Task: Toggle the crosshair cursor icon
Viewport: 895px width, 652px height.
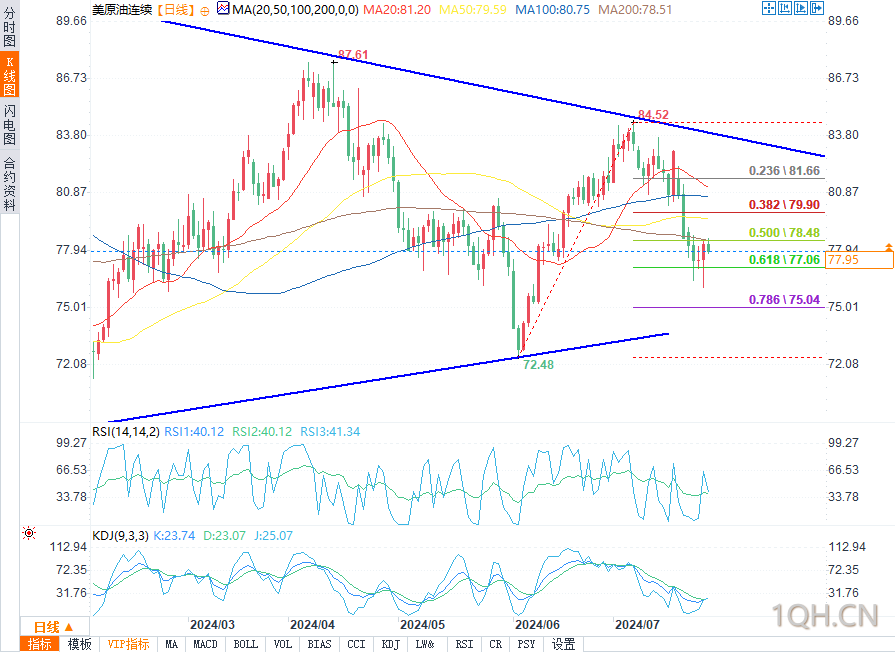Action: pos(769,8)
